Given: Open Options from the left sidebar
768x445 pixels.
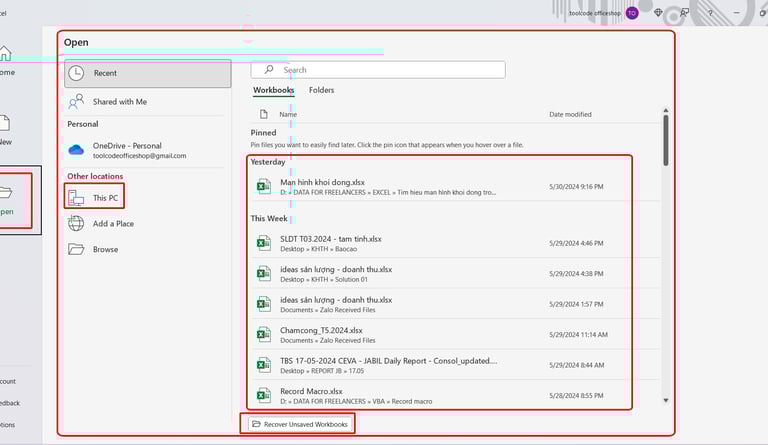Looking at the screenshot, I should [x=7, y=424].
